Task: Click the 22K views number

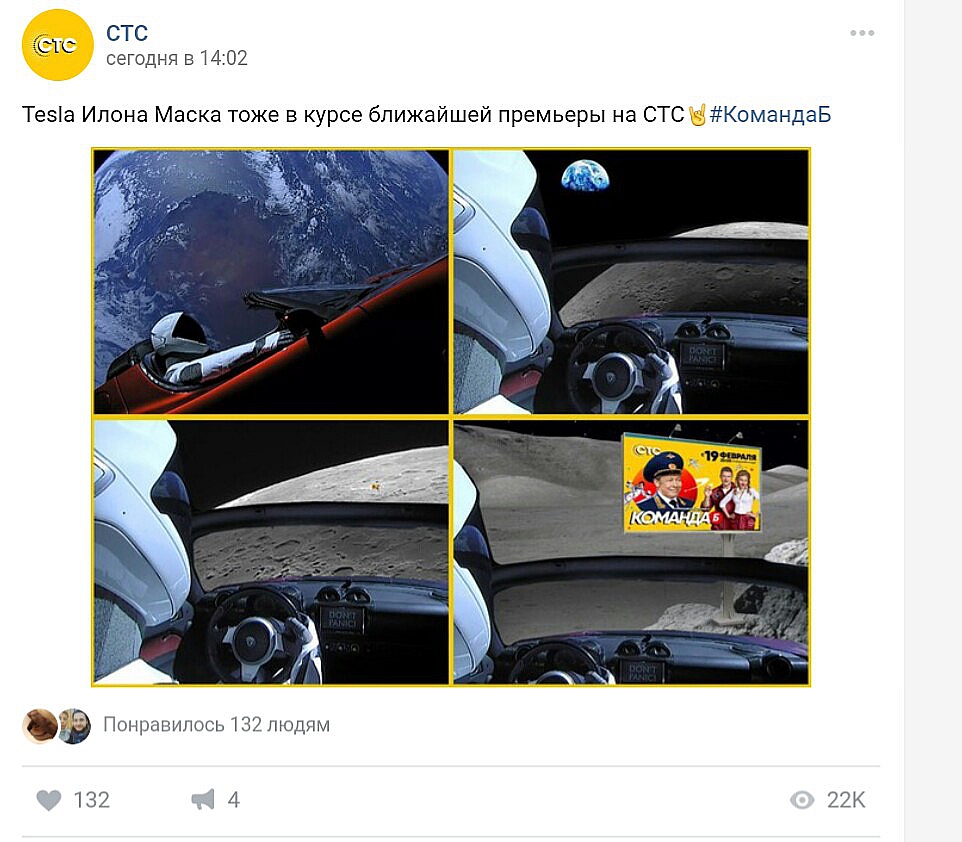Action: 846,800
